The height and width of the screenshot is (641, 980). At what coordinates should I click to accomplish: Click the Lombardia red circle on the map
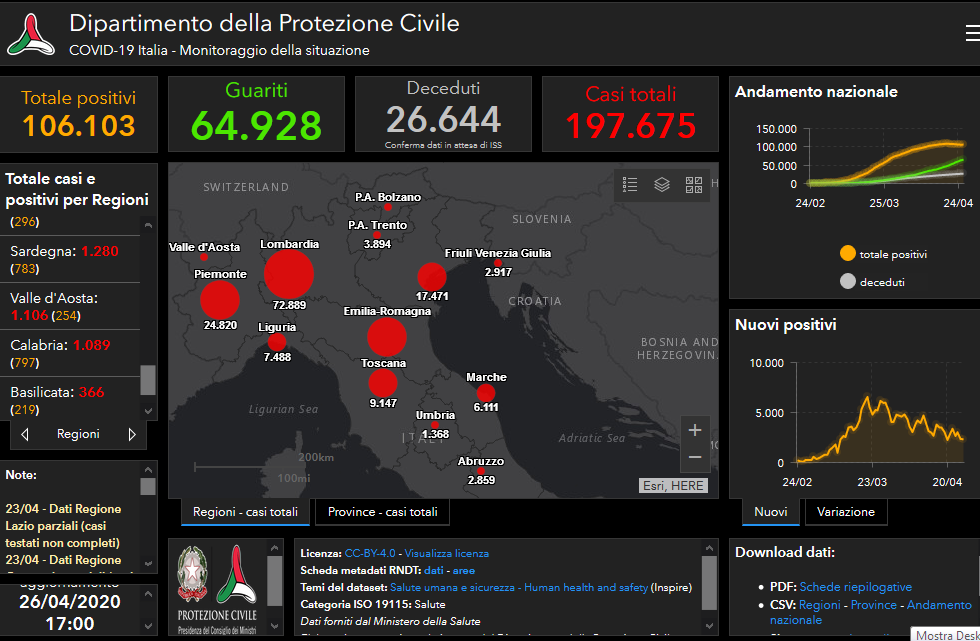289,274
